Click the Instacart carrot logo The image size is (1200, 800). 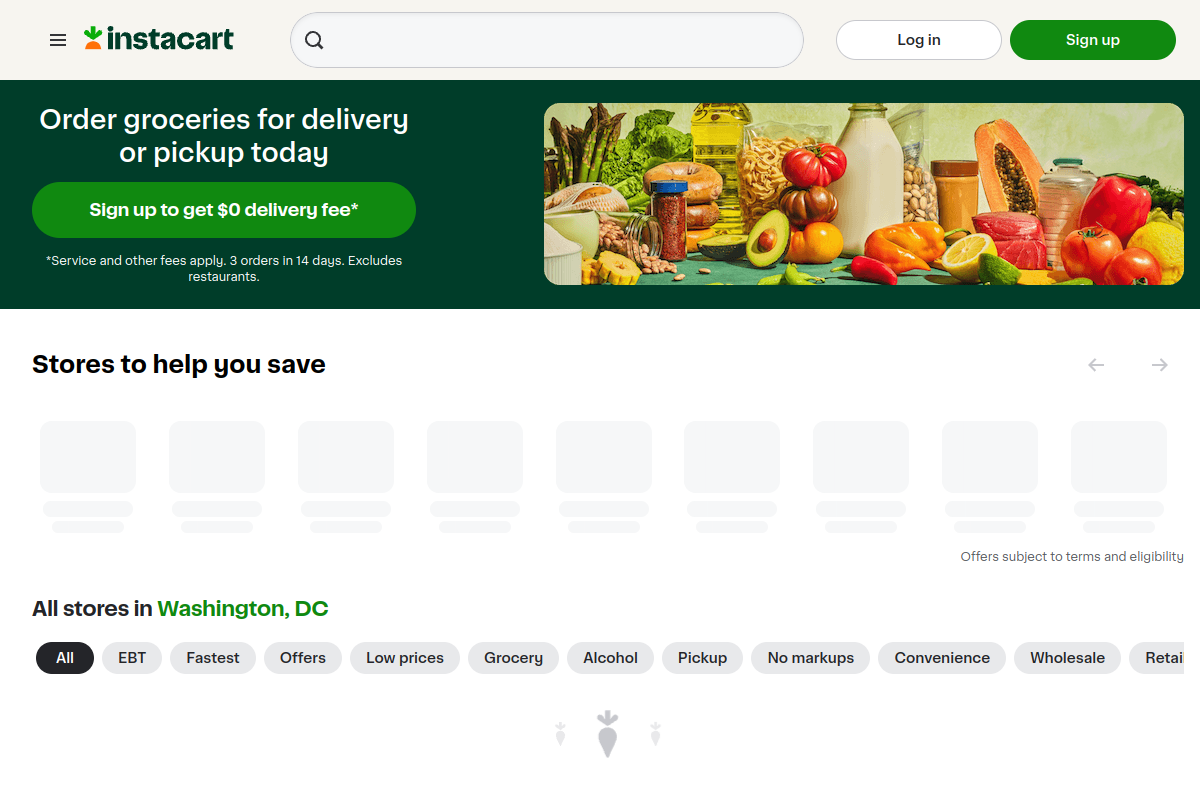159,39
